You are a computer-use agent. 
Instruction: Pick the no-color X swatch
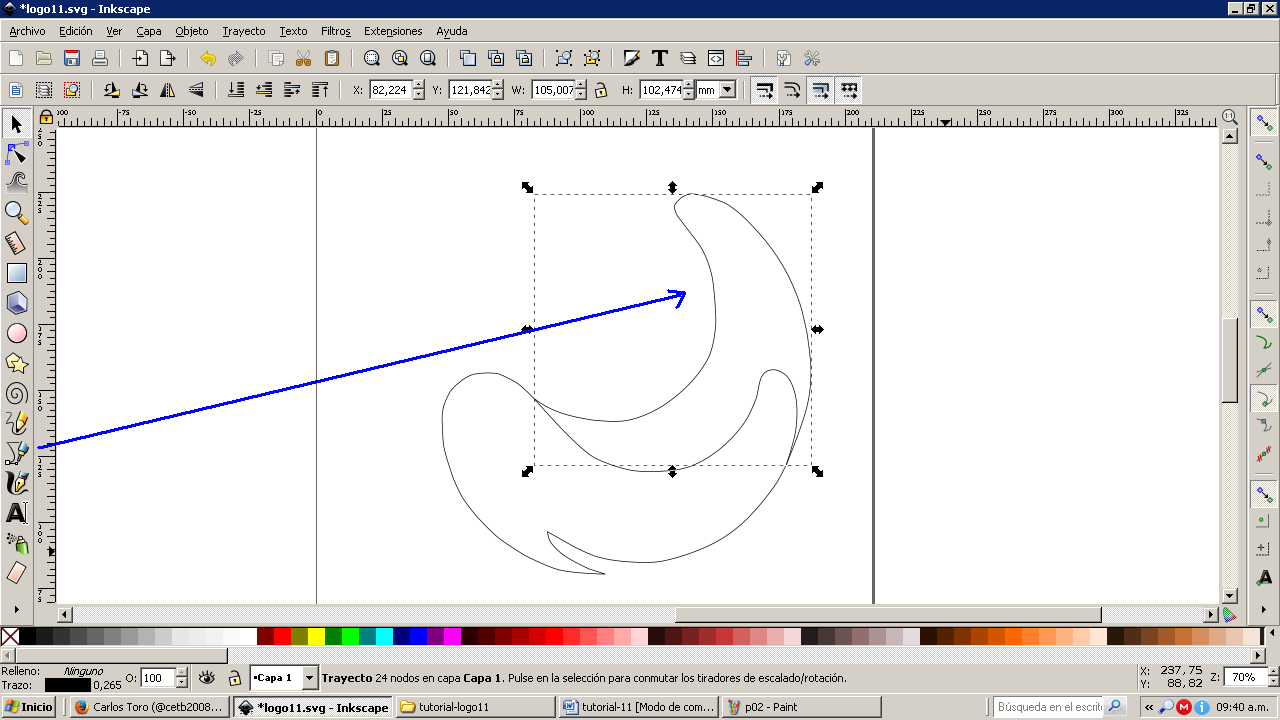pos(10,636)
